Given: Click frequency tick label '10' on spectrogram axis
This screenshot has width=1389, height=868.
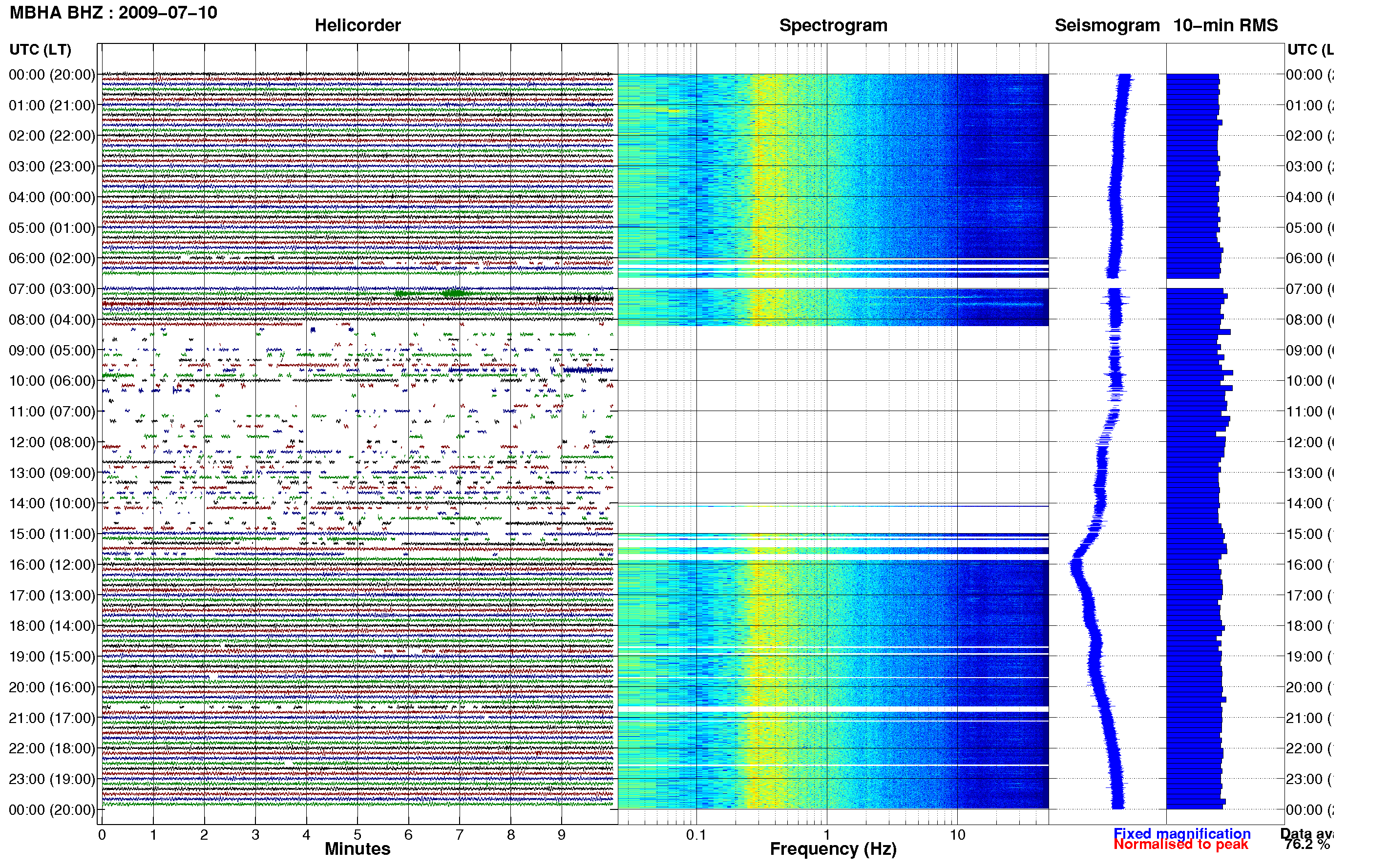Looking at the screenshot, I should coord(957,835).
